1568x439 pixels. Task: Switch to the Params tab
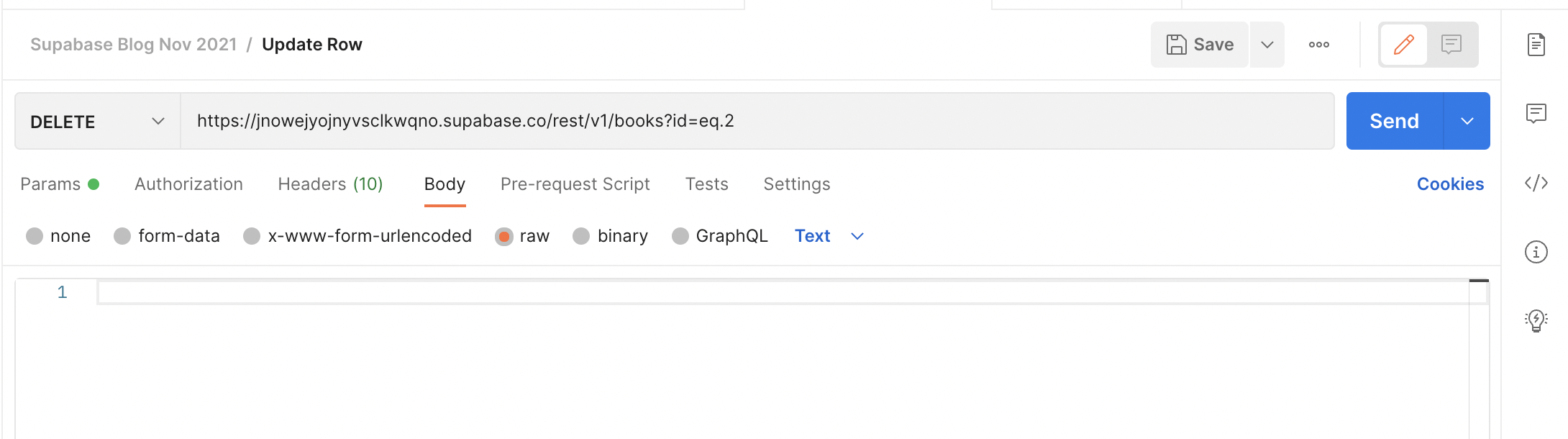60,184
